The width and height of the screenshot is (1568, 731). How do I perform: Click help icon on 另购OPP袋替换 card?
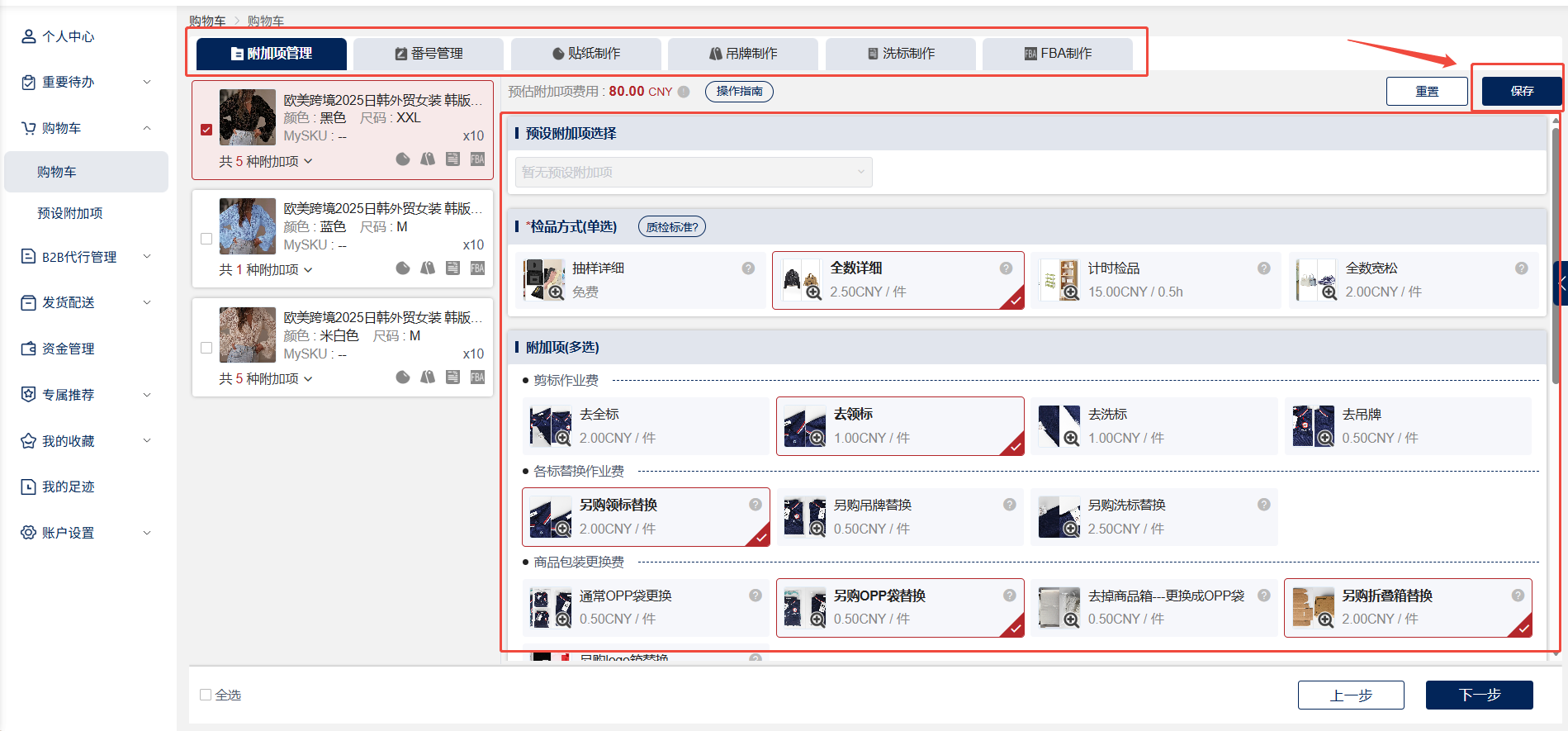(x=1009, y=596)
